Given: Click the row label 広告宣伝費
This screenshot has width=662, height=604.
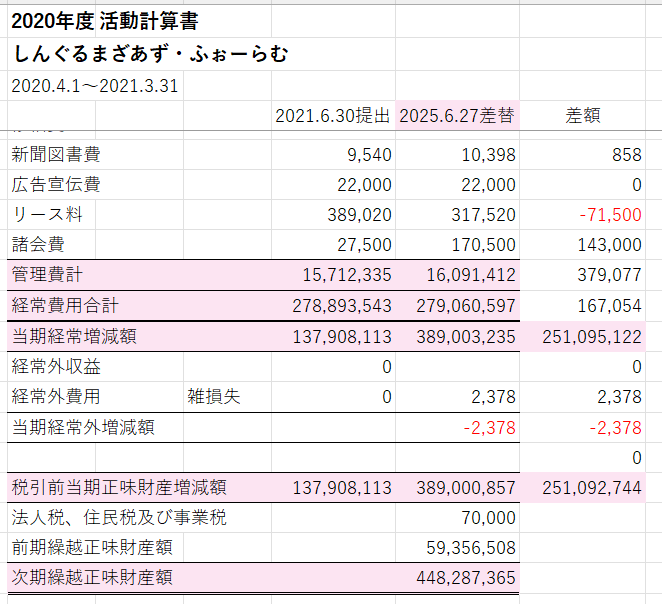Looking at the screenshot, I should [x=56, y=184].
